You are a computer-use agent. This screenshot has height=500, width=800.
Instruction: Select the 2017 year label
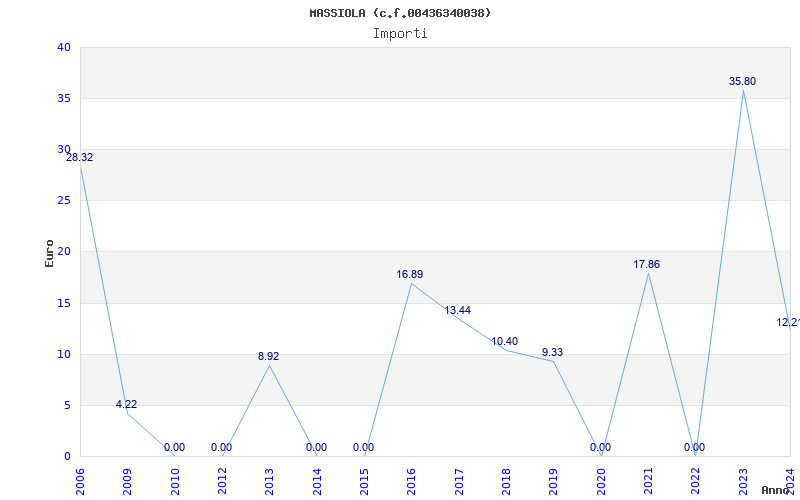[459, 482]
